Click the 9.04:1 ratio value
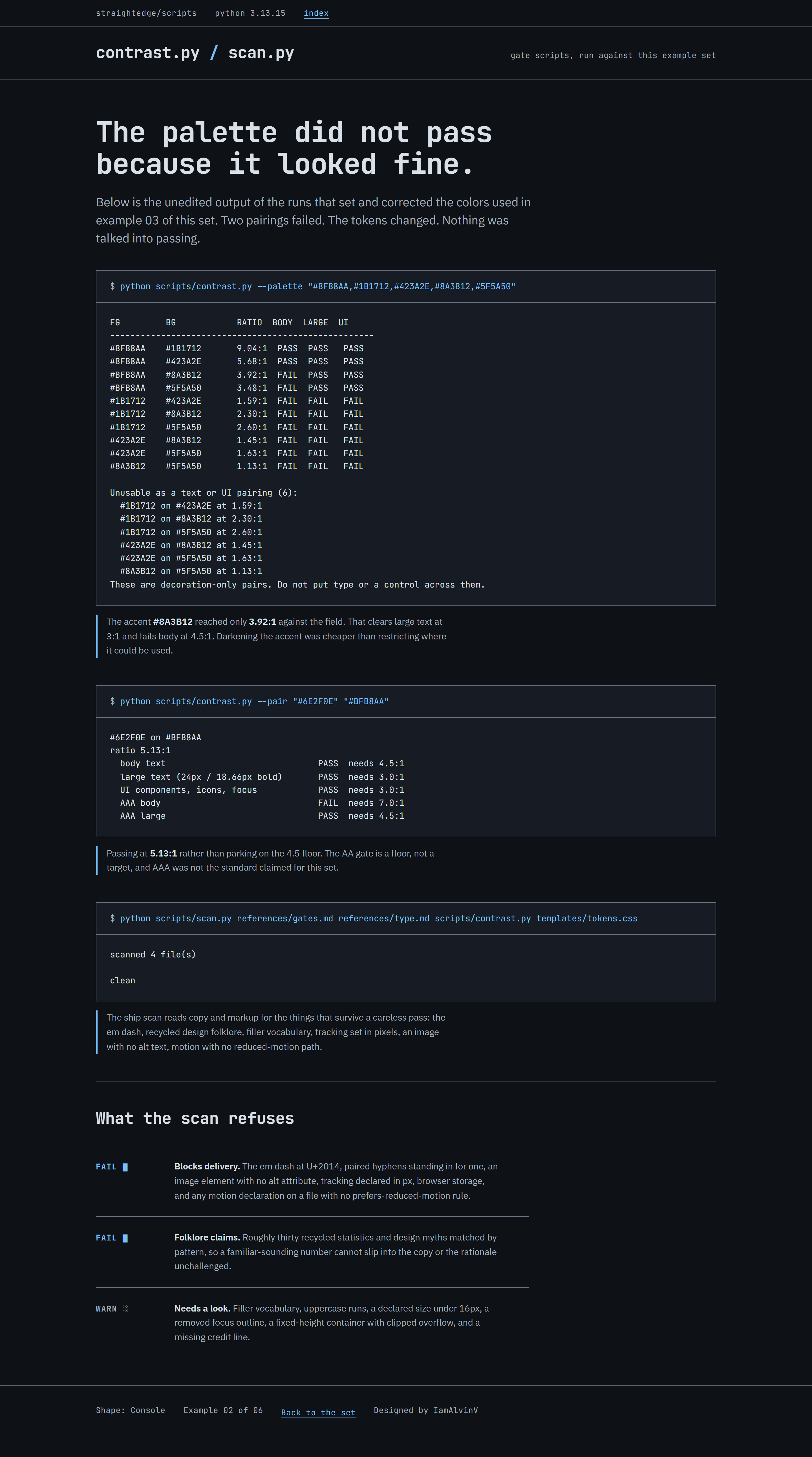This screenshot has height=1457, width=812. [x=251, y=348]
